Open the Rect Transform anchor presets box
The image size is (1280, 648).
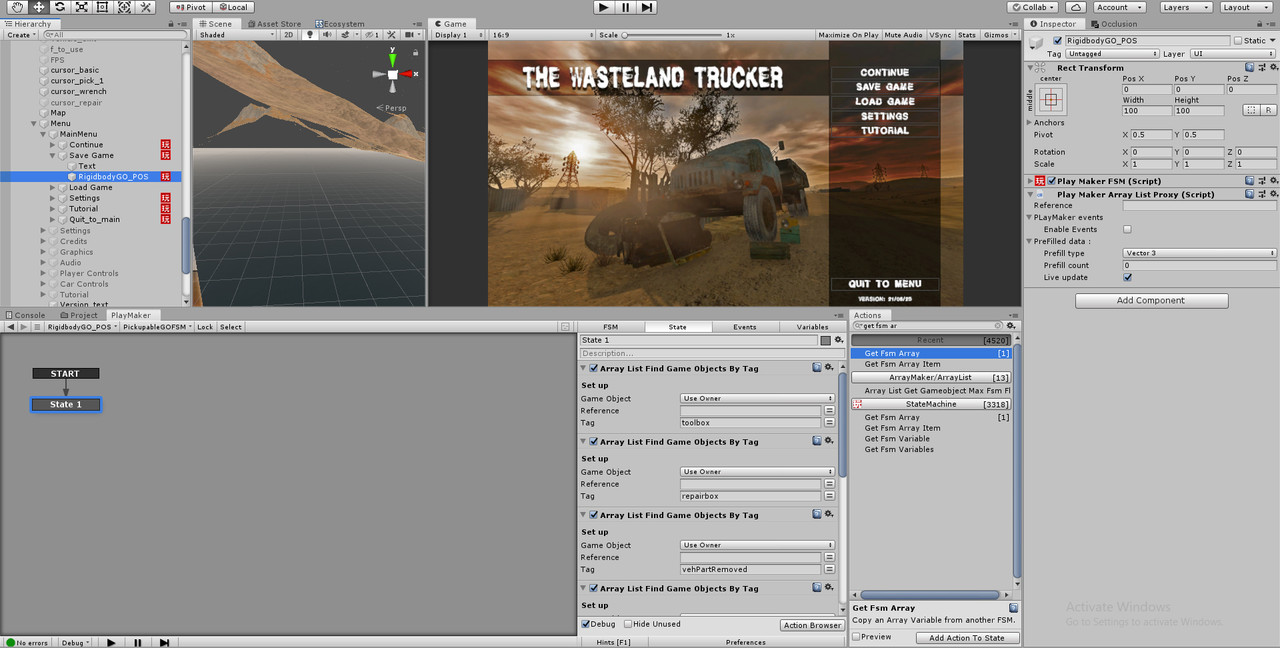(1051, 99)
